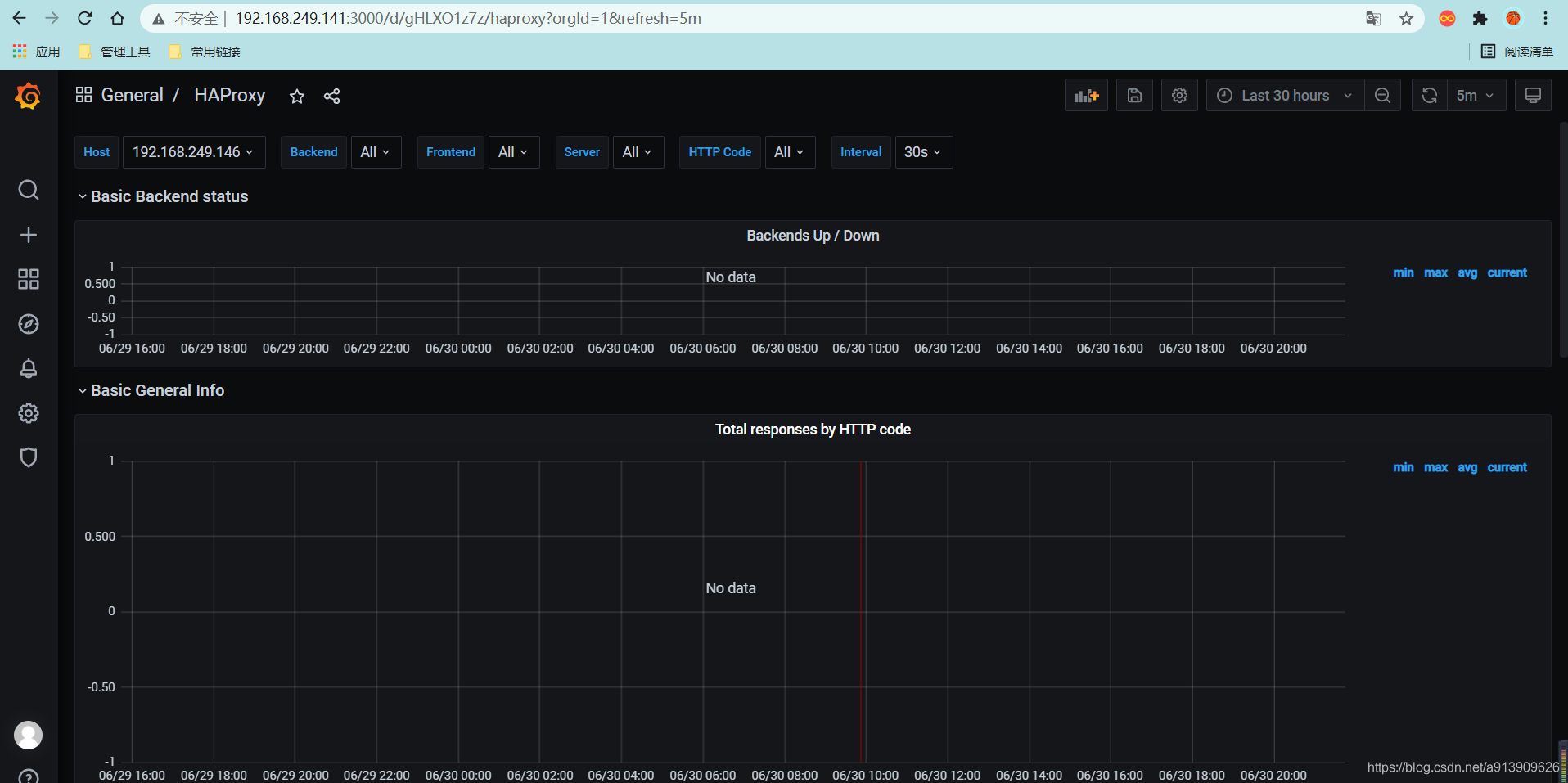Open the Server All dropdown
1568x783 pixels.
point(638,152)
